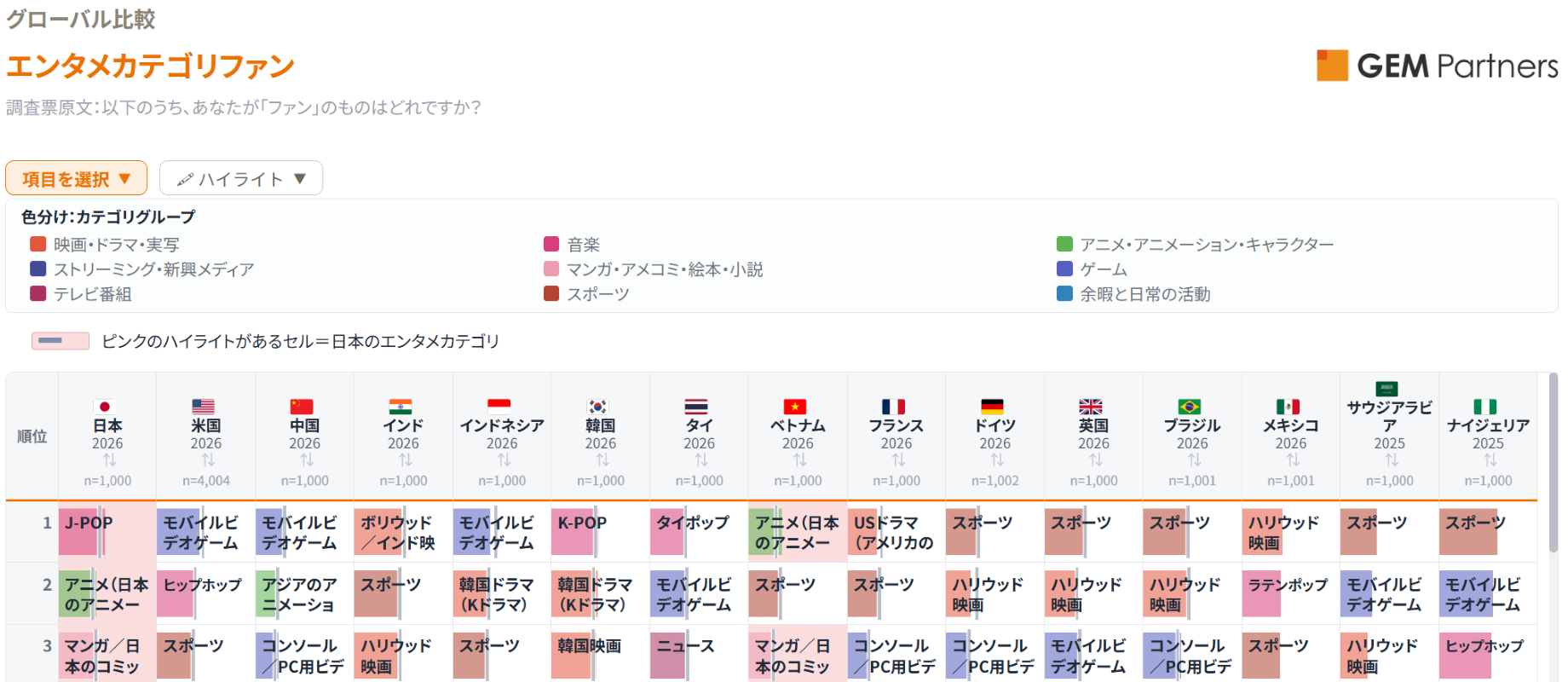Click the タイポップ cell in タイ column
This screenshot has height=682, width=1568.
(x=700, y=532)
